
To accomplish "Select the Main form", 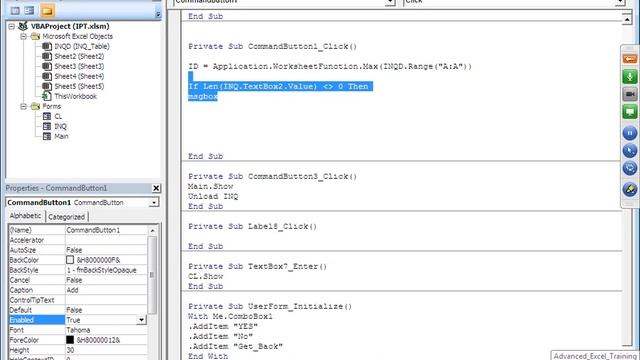I will point(61,136).
